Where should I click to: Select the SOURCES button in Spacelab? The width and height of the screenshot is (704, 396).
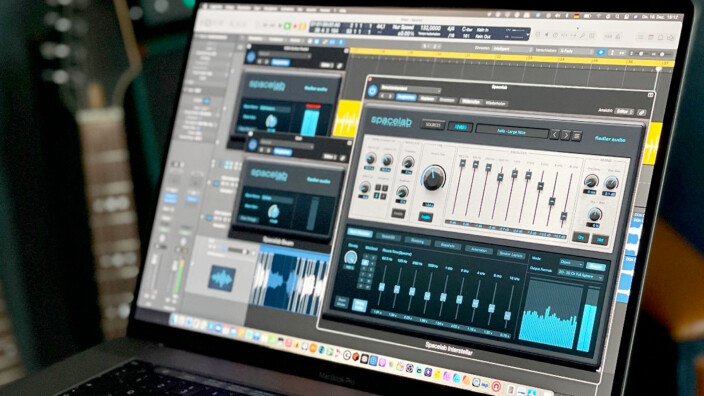pyautogui.click(x=432, y=125)
